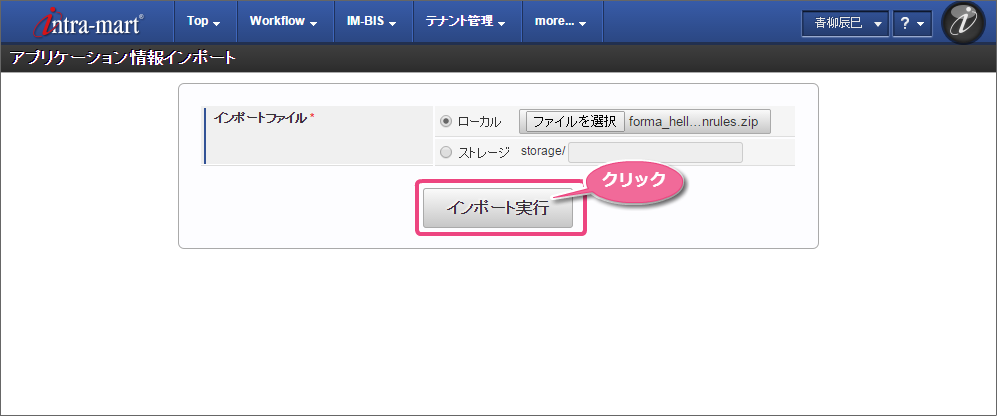Select the ローカル radio button
Viewport: 997px width, 416px height.
[x=446, y=121]
